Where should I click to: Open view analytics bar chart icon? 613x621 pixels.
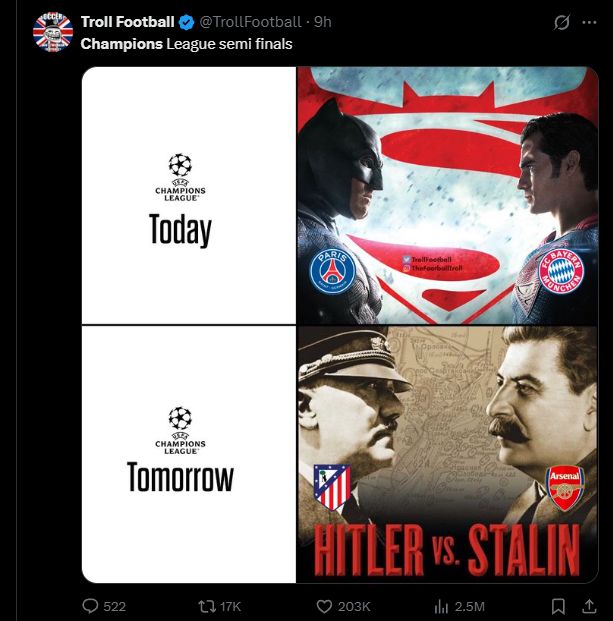440,606
